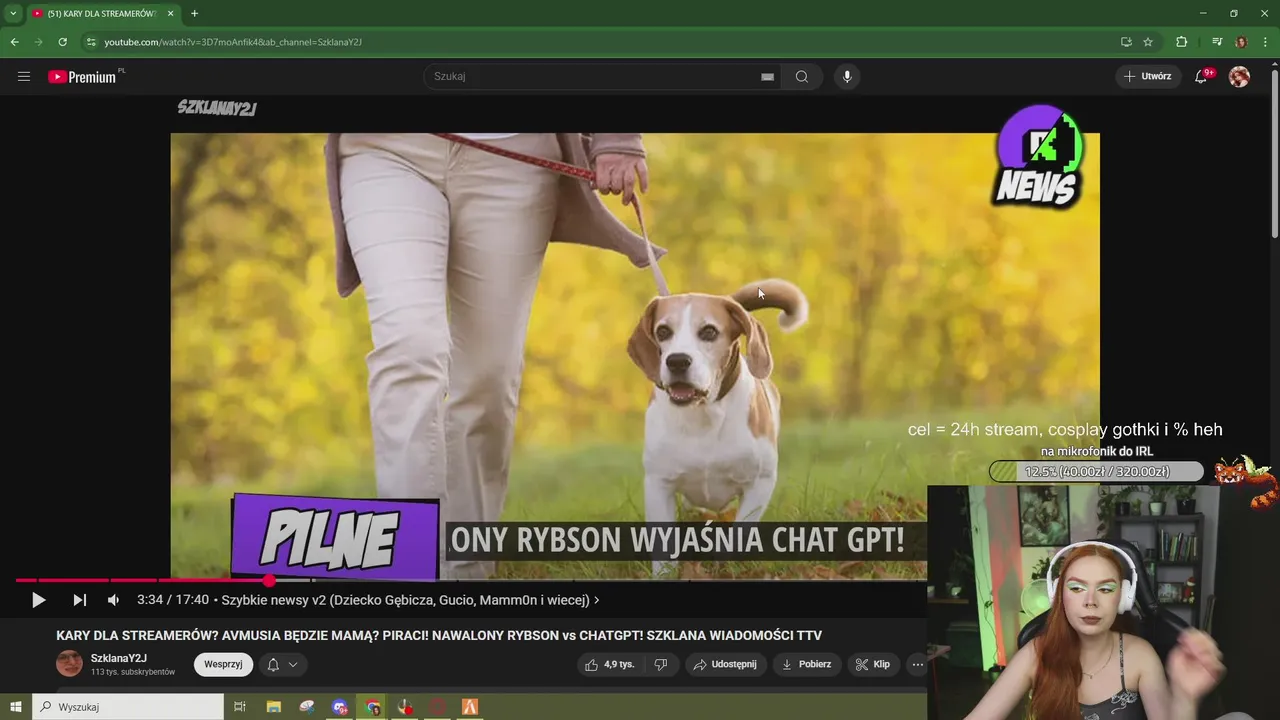Screen dimensions: 1280x720
Task: Like the video with 4,9 tys. likes
Action: tap(611, 664)
